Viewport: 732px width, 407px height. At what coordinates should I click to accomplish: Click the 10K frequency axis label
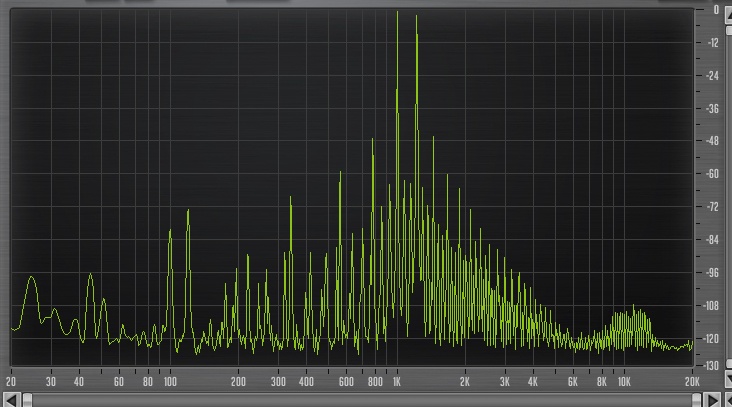pyautogui.click(x=624, y=382)
